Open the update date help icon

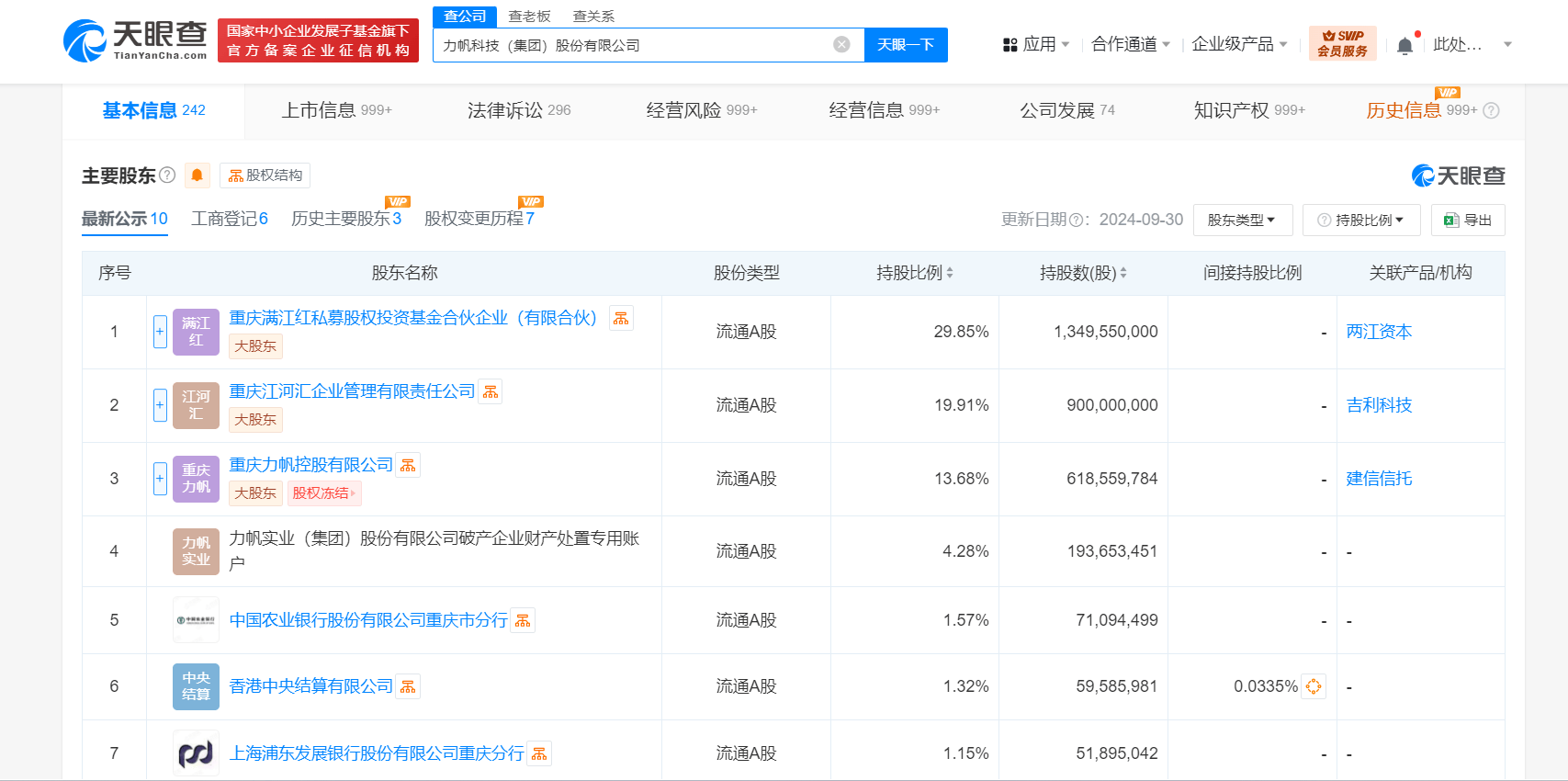pyautogui.click(x=1076, y=220)
